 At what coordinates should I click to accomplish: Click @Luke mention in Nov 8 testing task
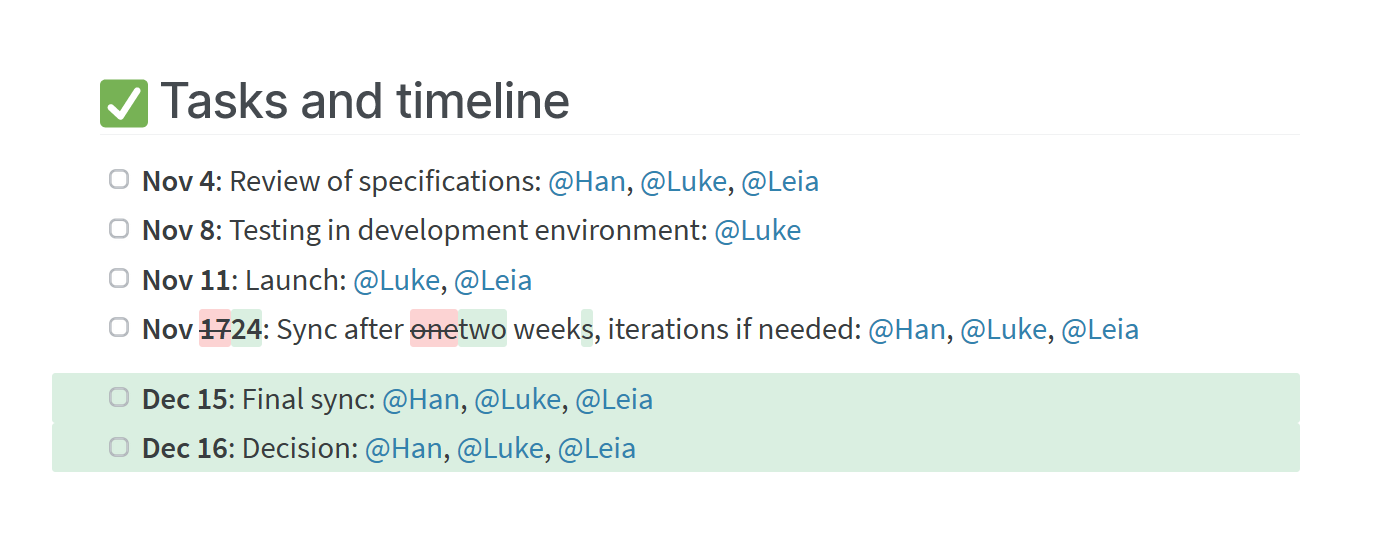click(758, 231)
